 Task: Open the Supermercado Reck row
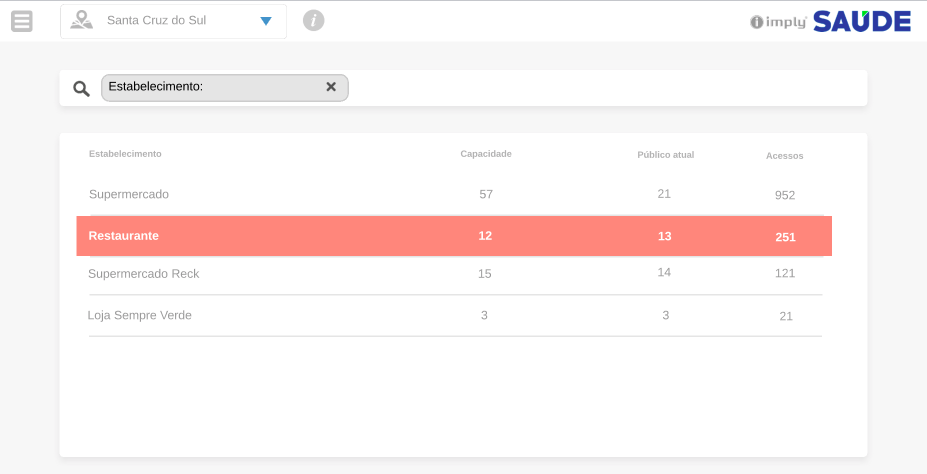(144, 274)
